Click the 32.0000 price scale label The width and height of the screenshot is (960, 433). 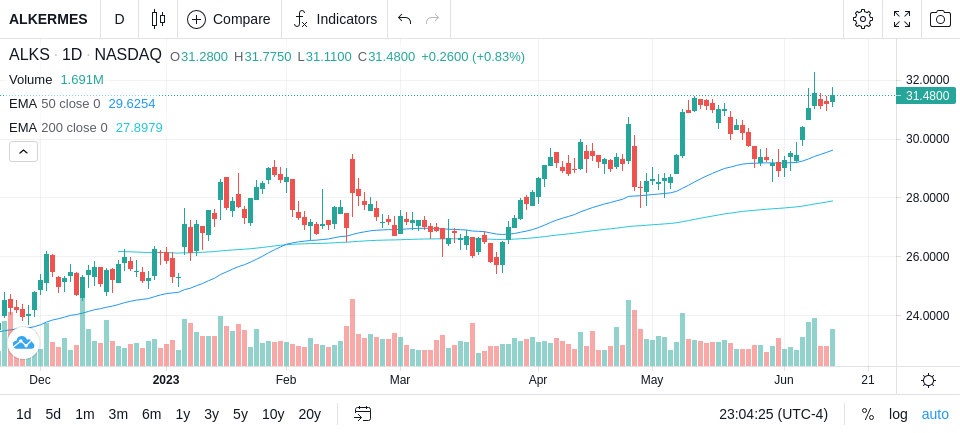coord(927,80)
